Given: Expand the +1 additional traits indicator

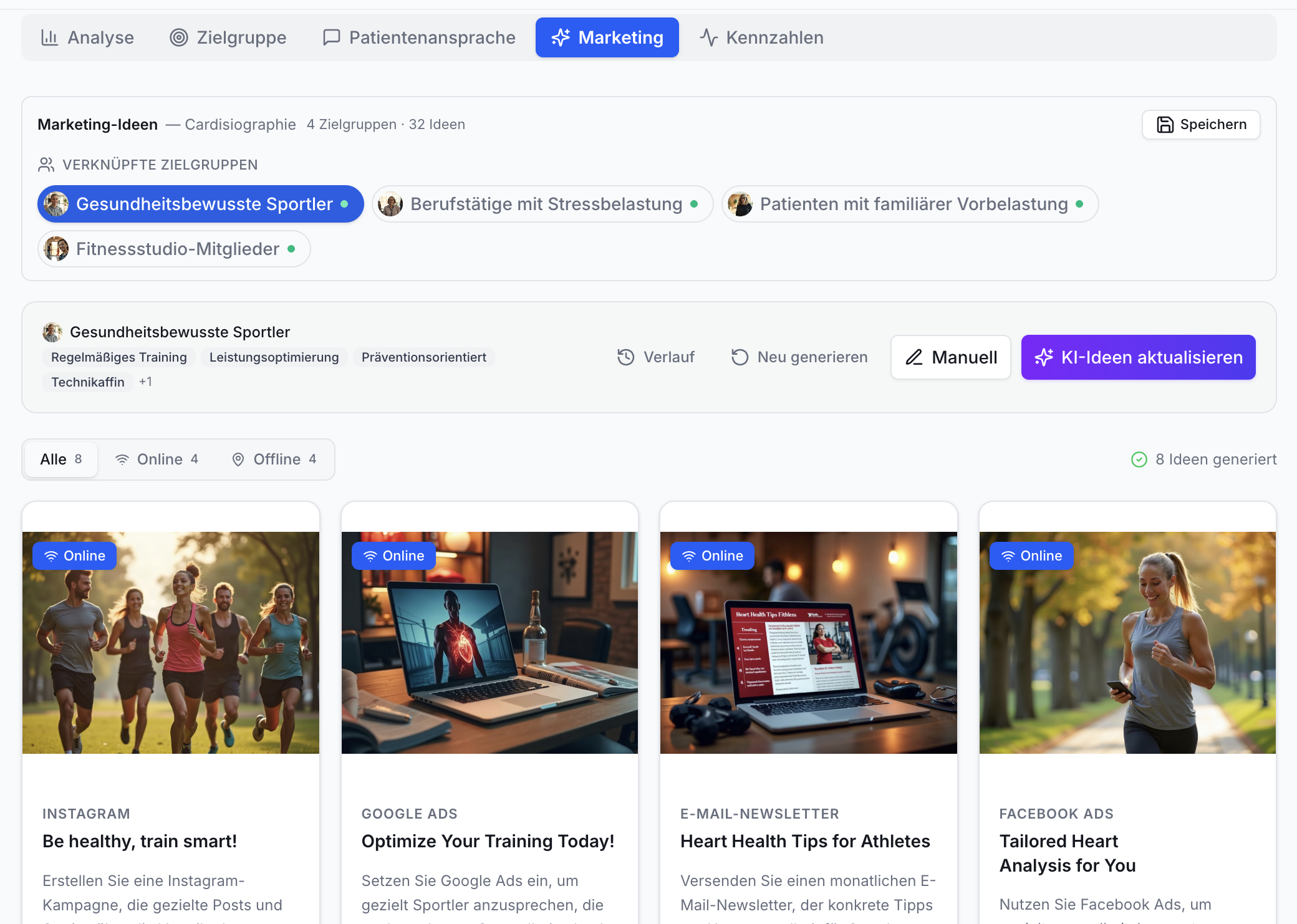Looking at the screenshot, I should click(x=145, y=382).
